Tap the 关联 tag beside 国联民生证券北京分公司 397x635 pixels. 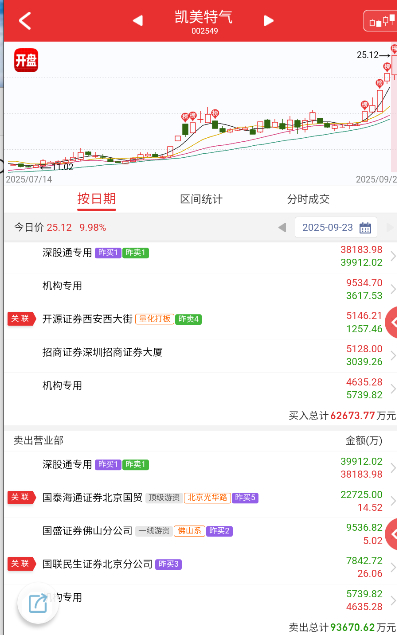[21, 563]
